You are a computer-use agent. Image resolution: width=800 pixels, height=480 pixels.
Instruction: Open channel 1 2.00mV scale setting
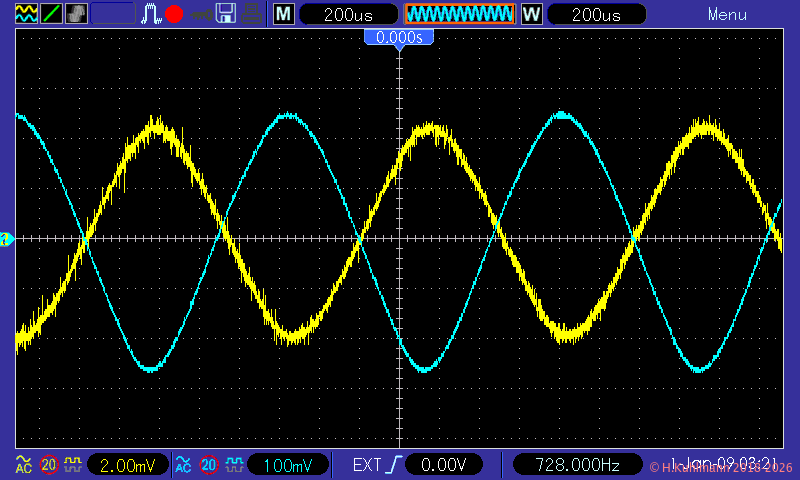coord(126,465)
